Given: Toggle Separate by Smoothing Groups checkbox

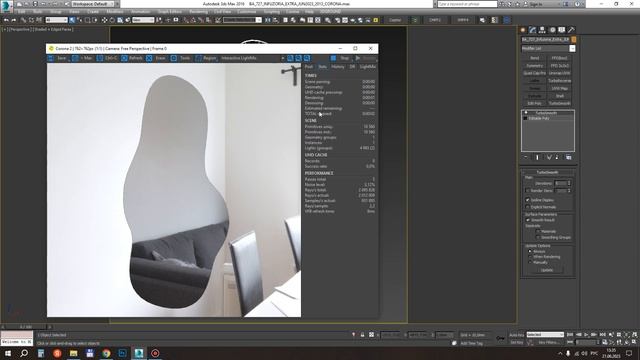Looking at the screenshot, I should click(538, 237).
